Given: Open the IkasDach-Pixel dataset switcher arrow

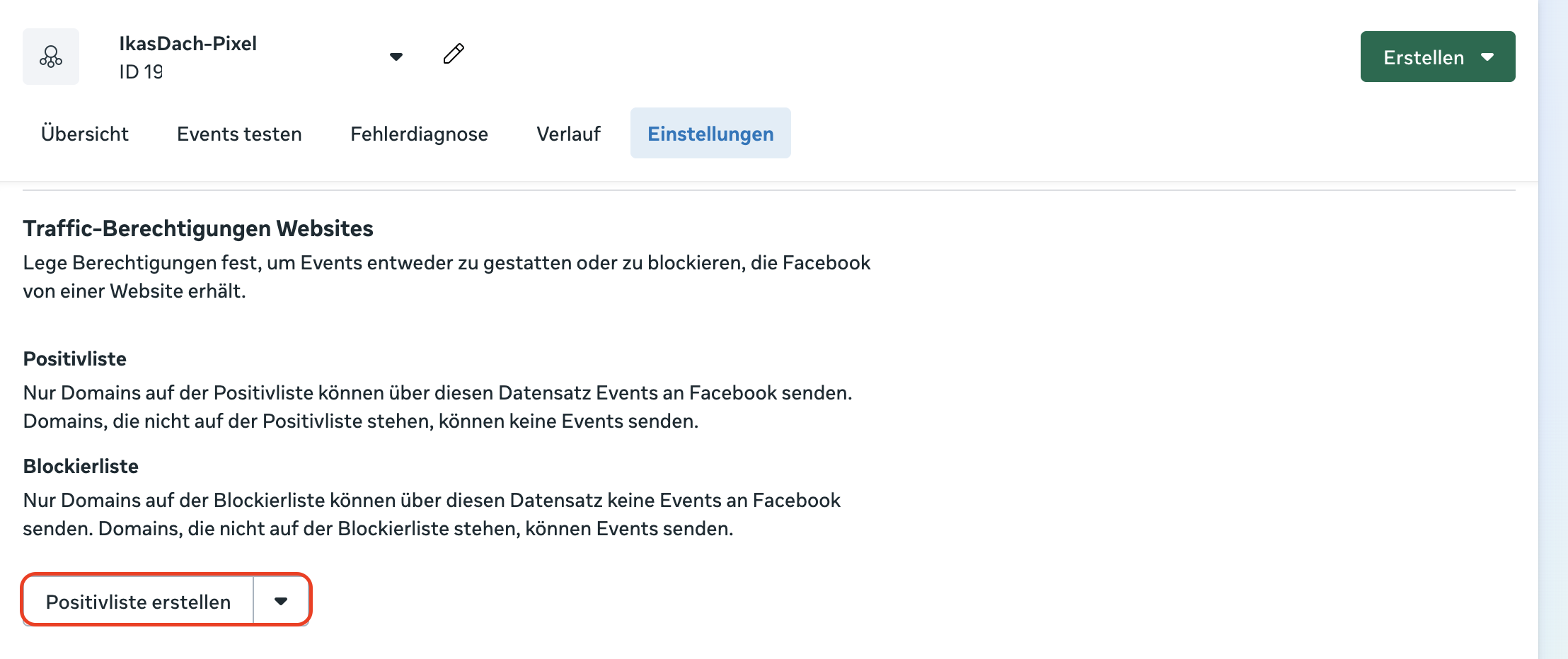Looking at the screenshot, I should 396,57.
